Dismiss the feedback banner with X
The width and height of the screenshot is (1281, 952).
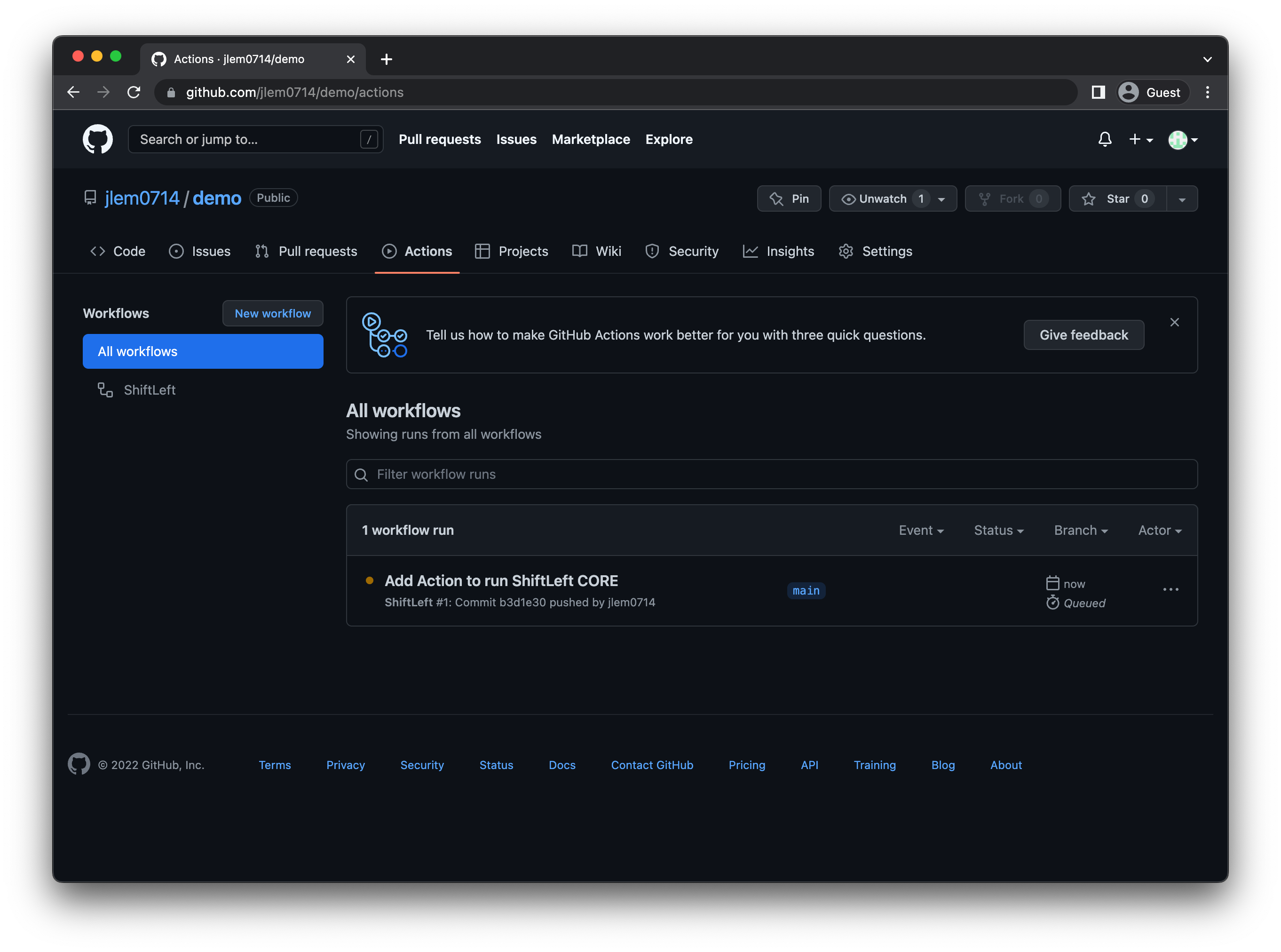[1174, 322]
